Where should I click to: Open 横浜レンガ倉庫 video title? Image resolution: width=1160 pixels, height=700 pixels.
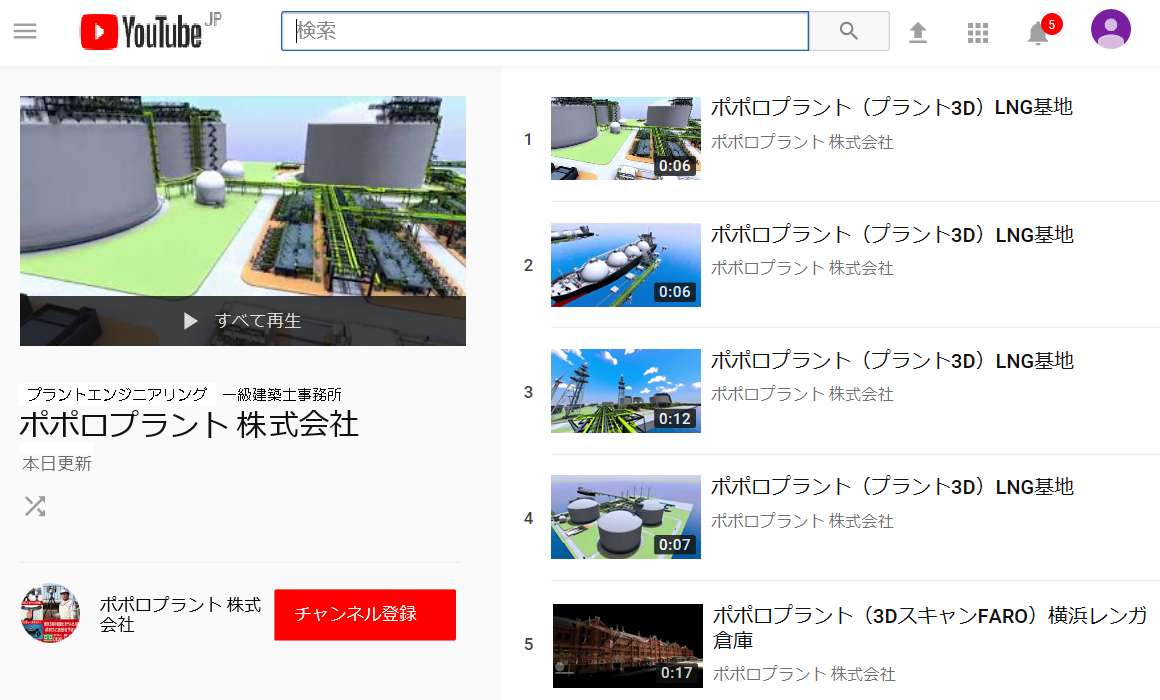930,627
